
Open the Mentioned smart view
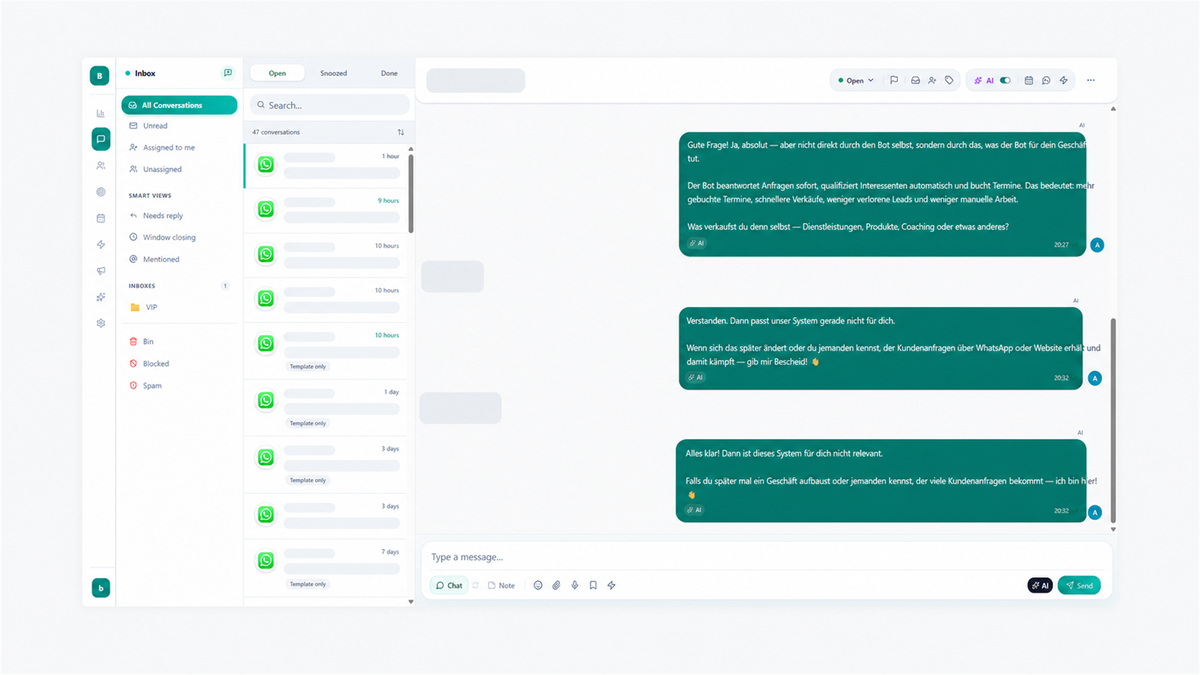(x=179, y=259)
